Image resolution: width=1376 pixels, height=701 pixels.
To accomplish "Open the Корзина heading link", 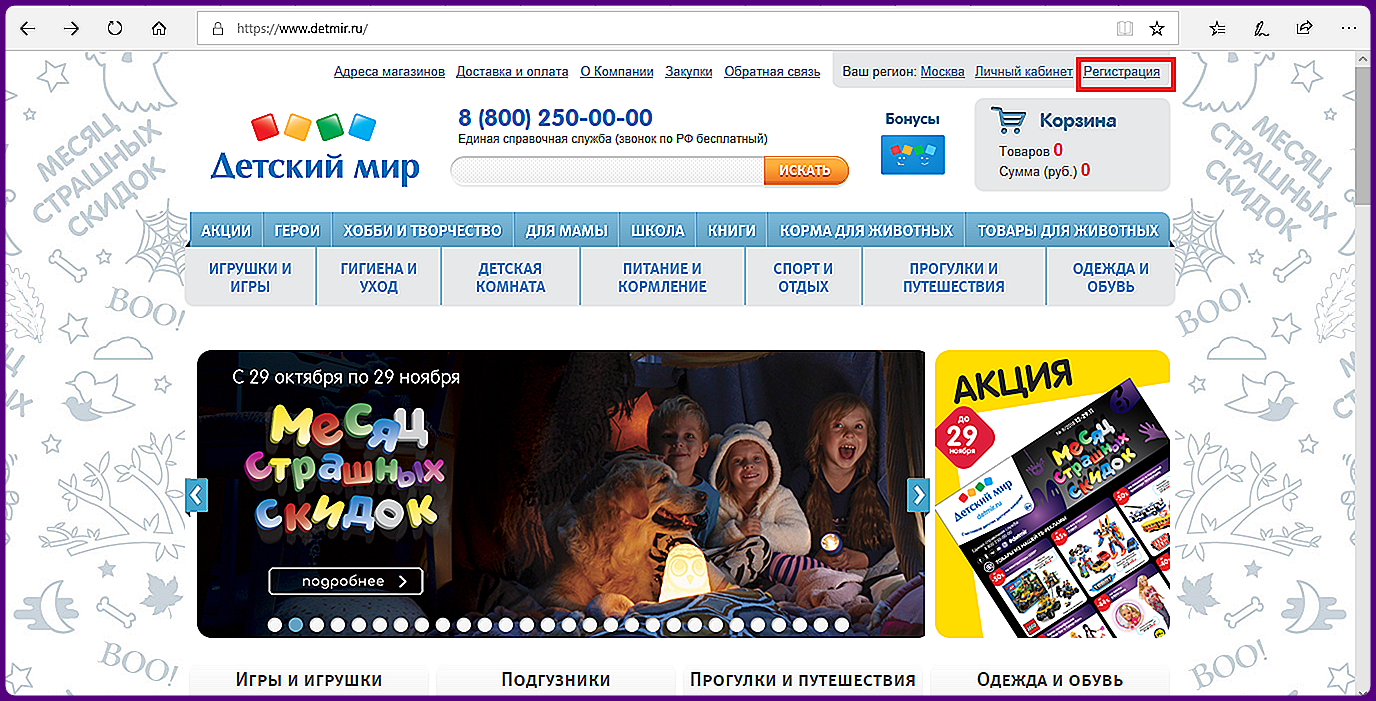I will [x=1078, y=121].
